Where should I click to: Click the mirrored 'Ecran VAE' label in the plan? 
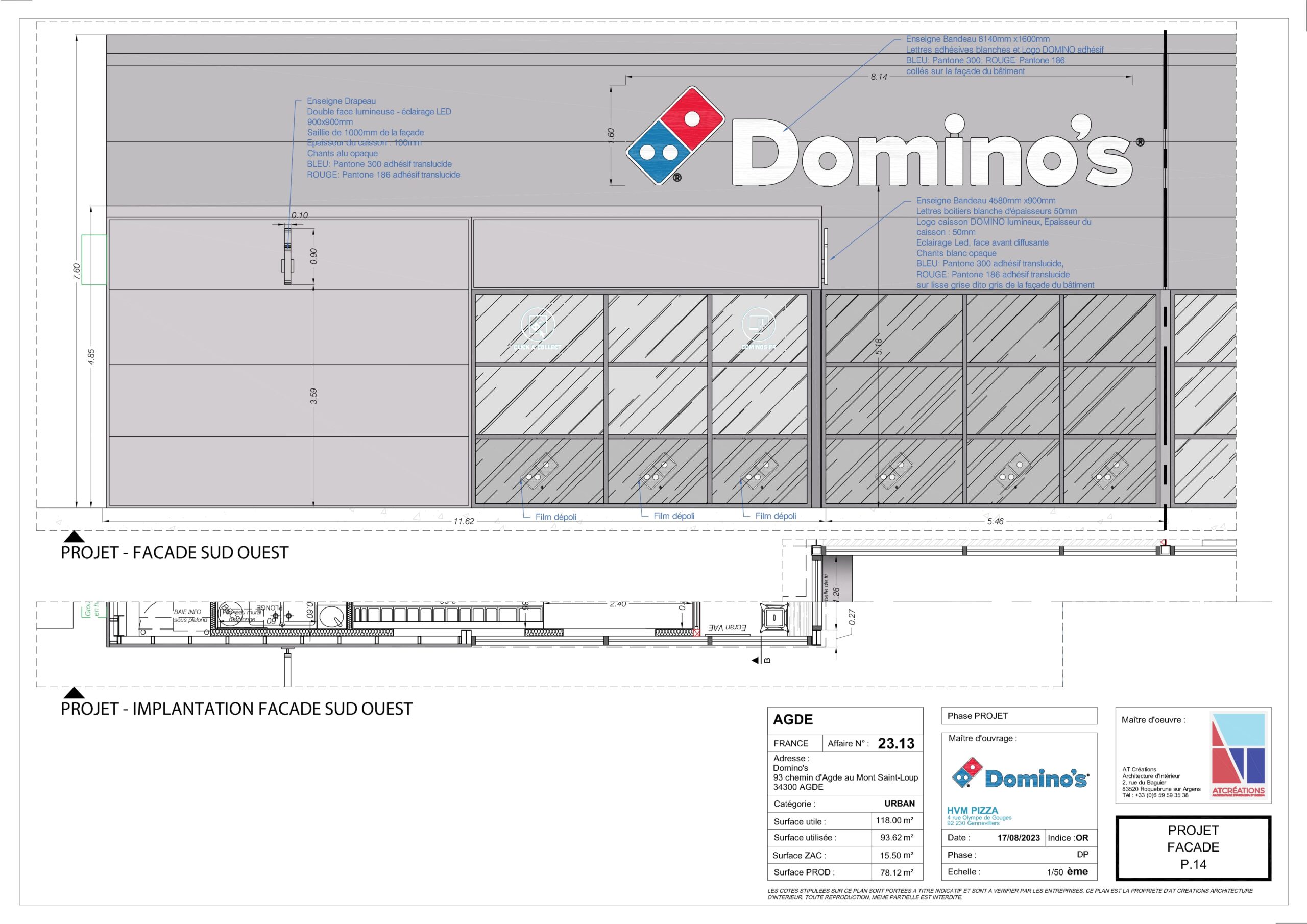pos(727,627)
